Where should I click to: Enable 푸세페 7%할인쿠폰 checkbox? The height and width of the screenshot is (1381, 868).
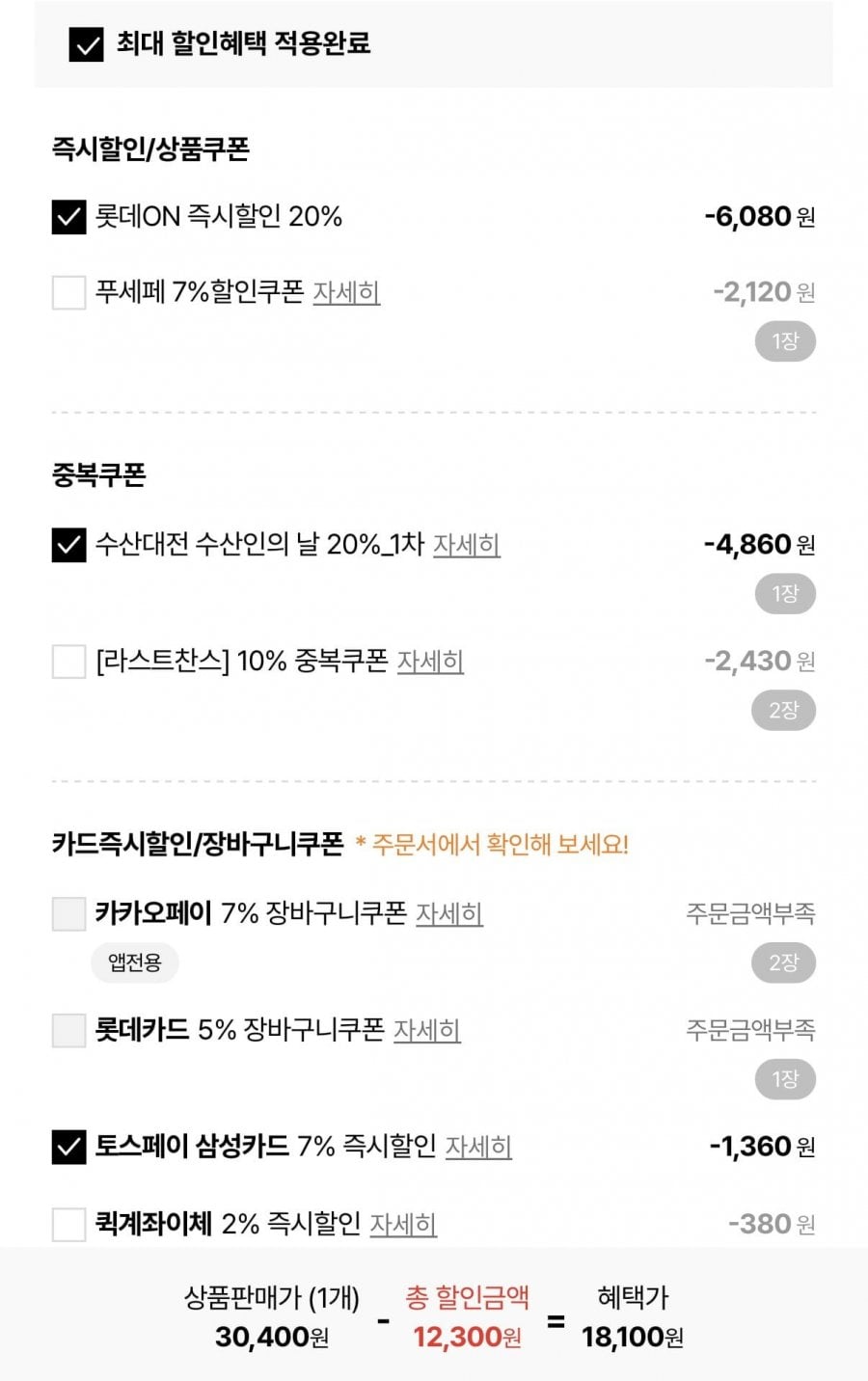click(x=68, y=292)
